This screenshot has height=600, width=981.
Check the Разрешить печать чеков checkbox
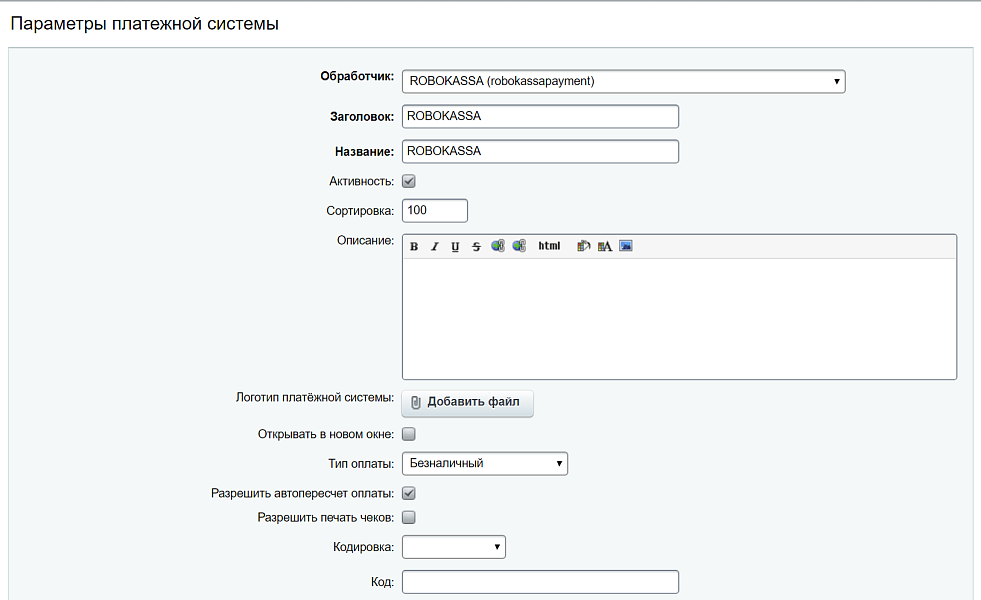[409, 518]
